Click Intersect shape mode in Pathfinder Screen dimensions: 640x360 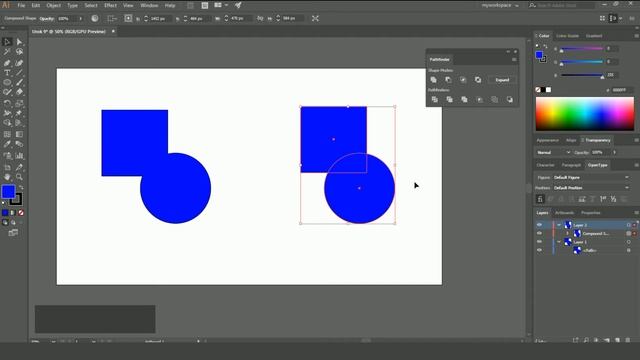pyautogui.click(x=463, y=80)
